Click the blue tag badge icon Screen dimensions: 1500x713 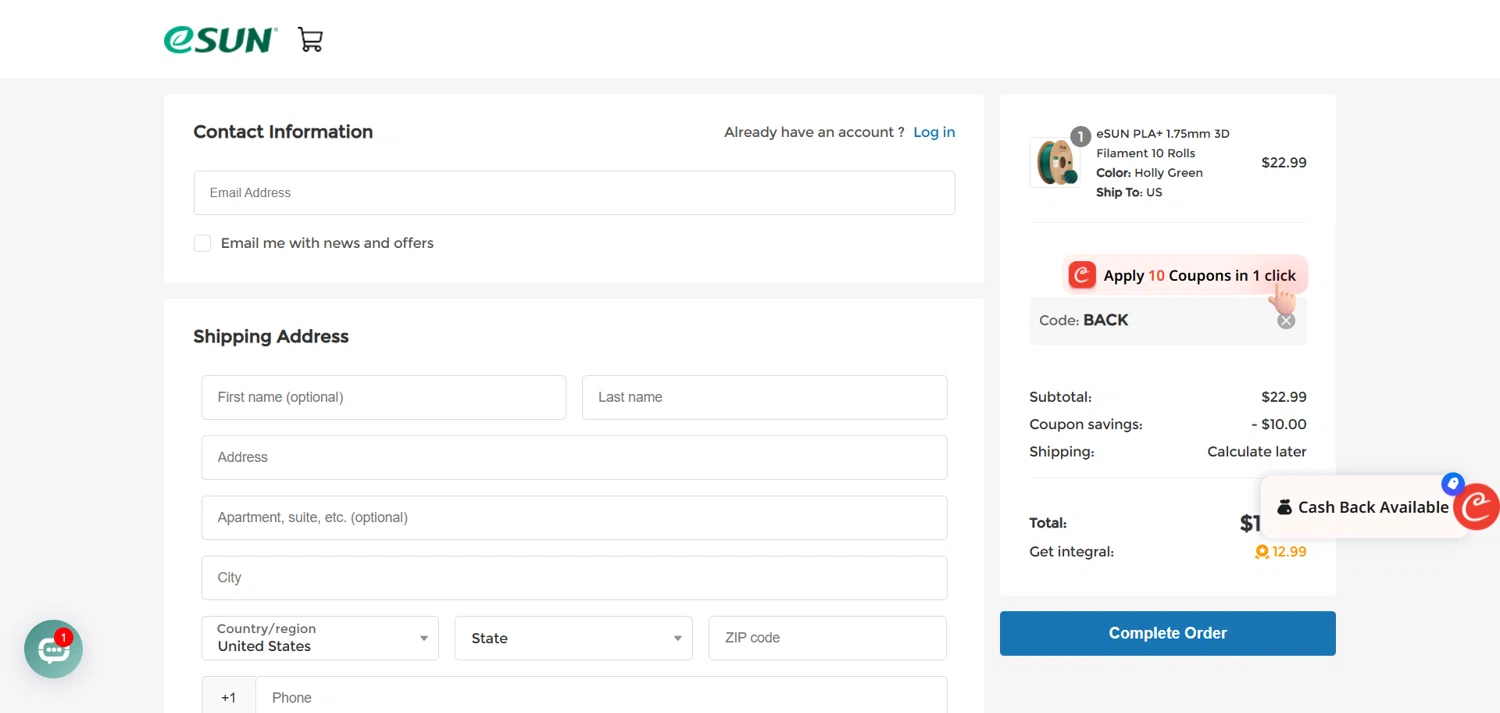pyautogui.click(x=1452, y=483)
